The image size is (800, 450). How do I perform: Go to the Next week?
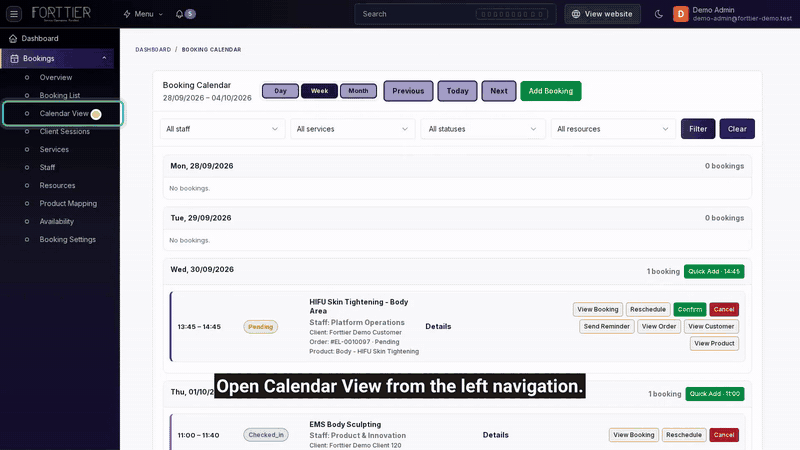point(498,91)
